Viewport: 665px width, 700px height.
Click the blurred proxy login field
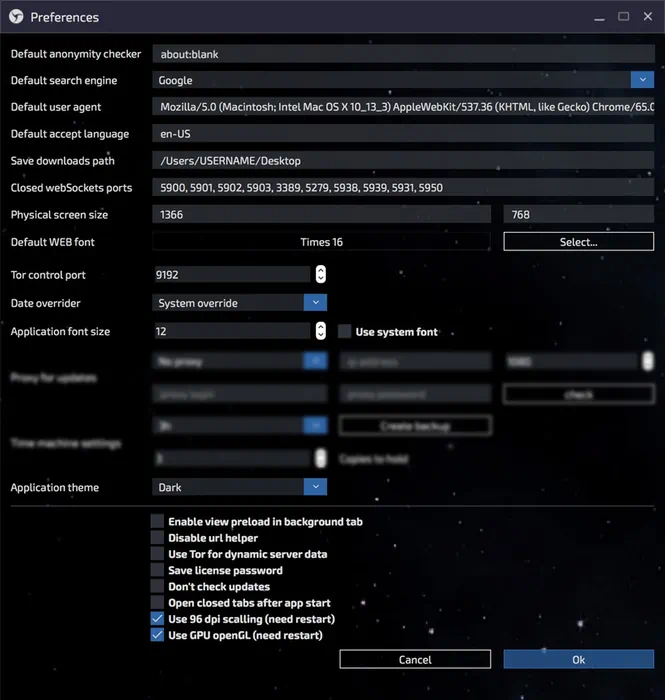(240, 395)
